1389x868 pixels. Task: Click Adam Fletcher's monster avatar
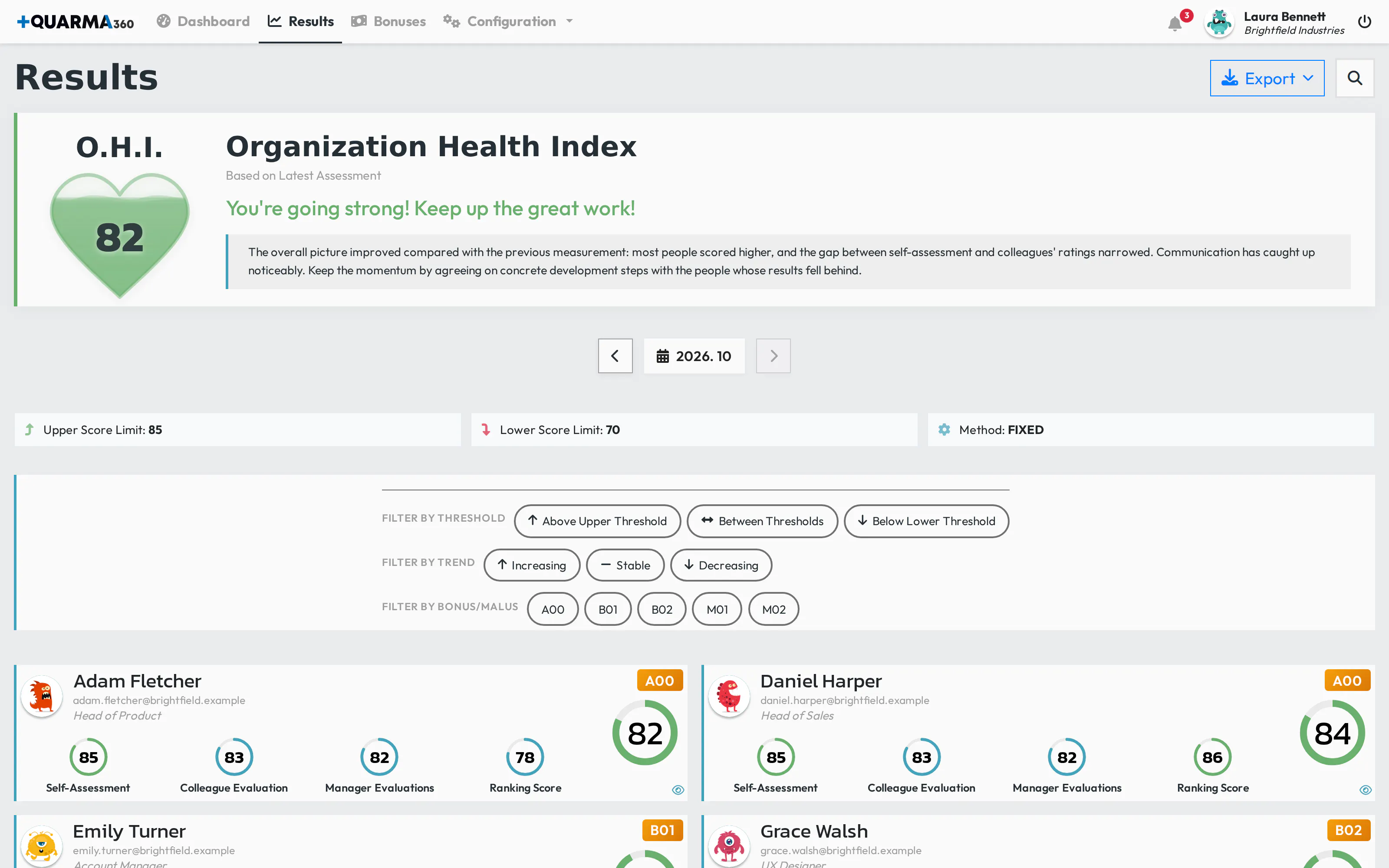pyautogui.click(x=42, y=696)
